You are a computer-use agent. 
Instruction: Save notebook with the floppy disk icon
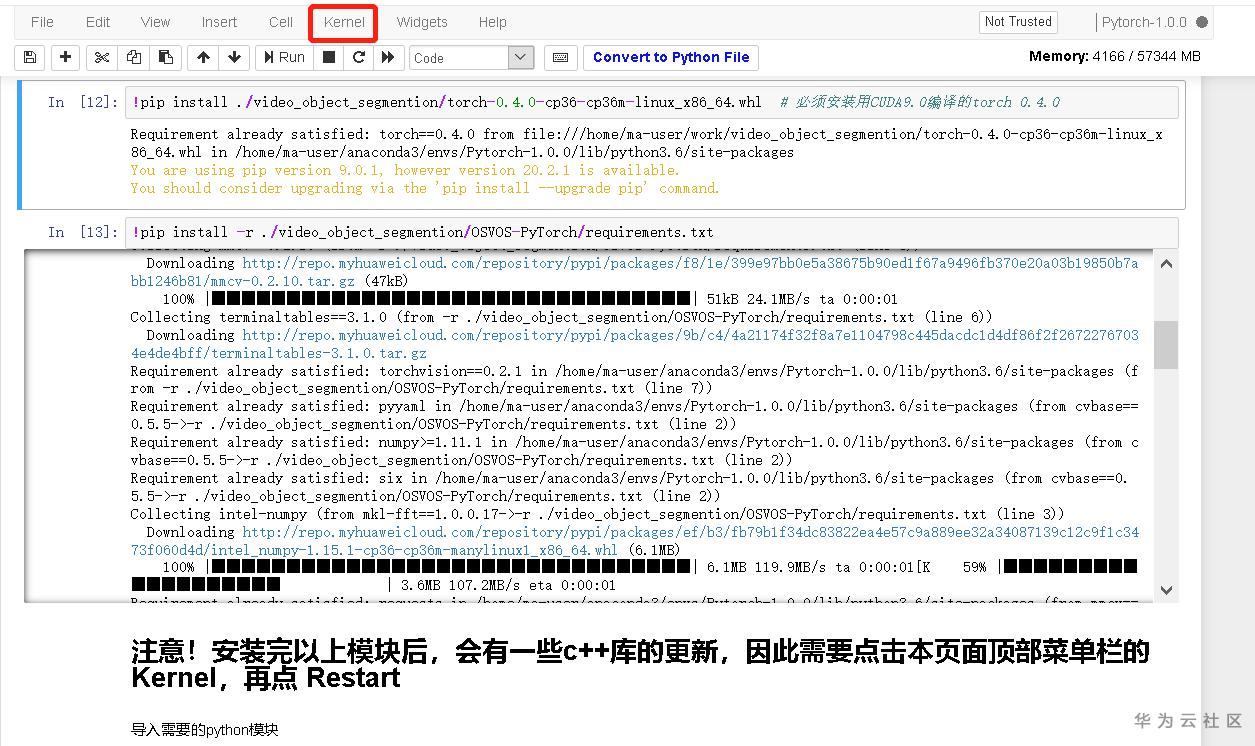pos(29,57)
